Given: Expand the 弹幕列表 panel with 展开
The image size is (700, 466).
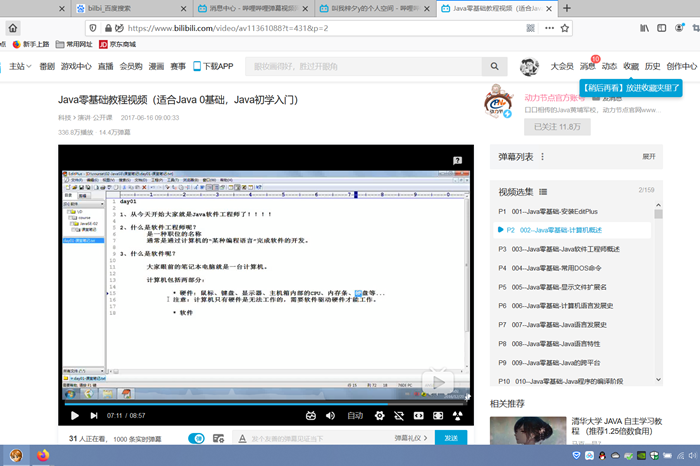Looking at the screenshot, I should tap(648, 157).
